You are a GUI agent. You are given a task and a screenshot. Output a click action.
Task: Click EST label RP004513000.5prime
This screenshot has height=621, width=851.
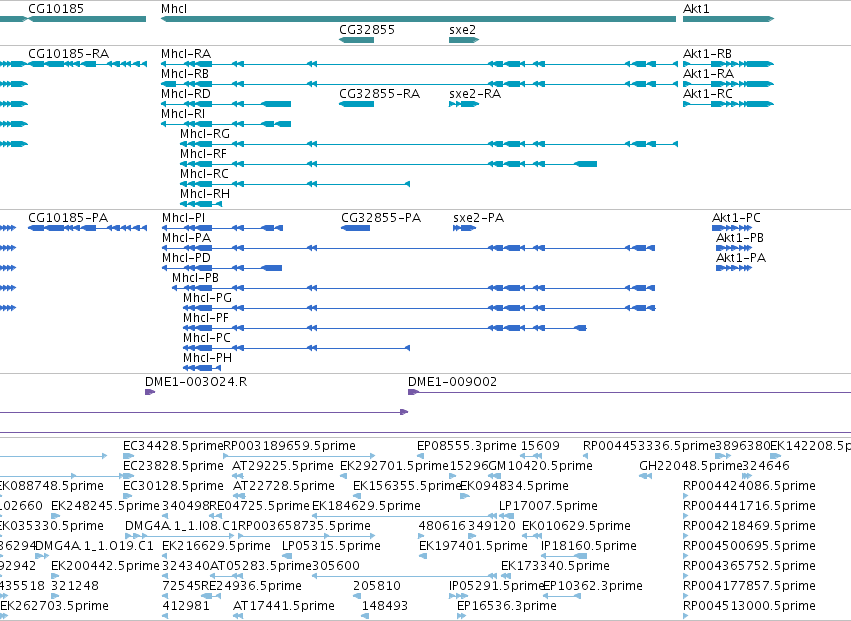pos(749,606)
